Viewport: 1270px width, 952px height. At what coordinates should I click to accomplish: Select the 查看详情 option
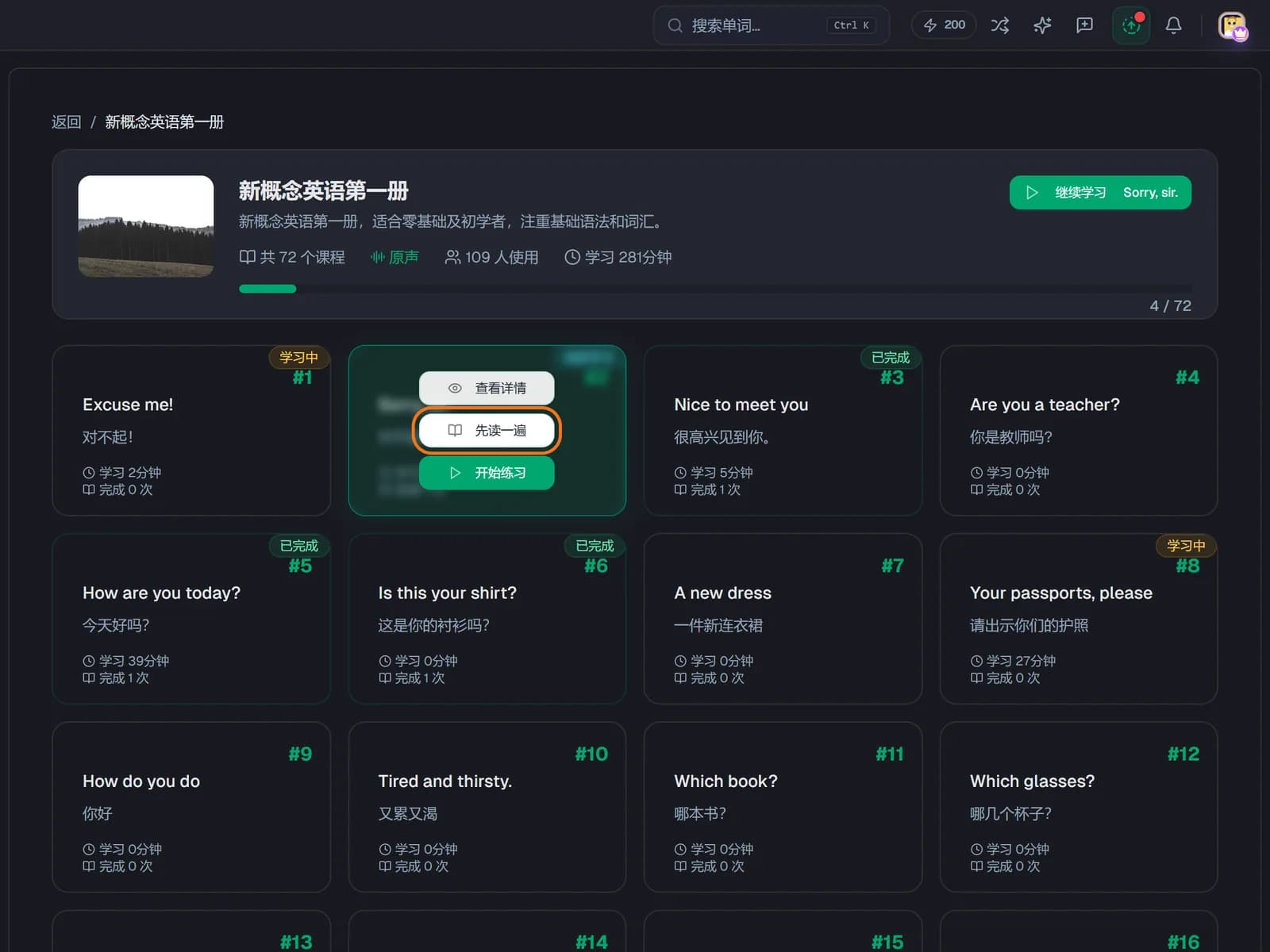coord(487,388)
